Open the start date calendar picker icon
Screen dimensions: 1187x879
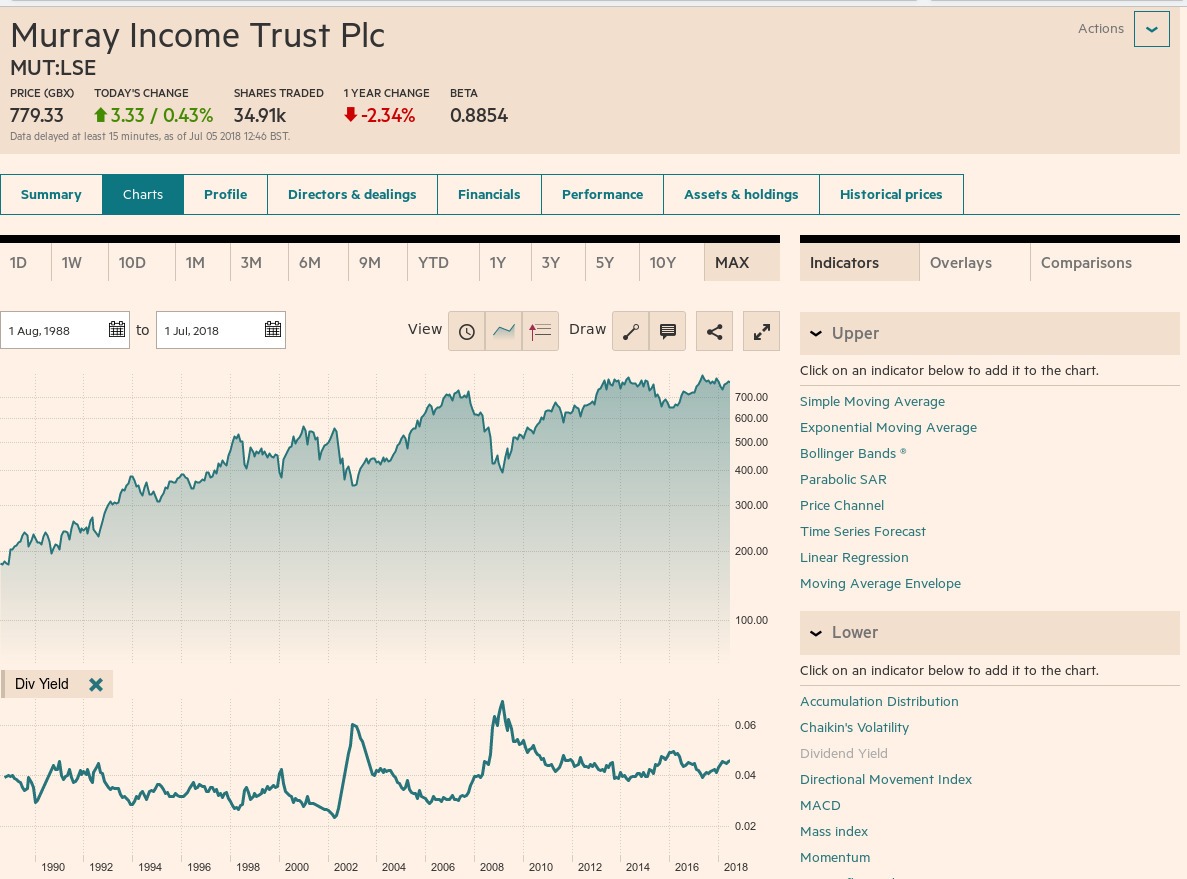tap(117, 329)
